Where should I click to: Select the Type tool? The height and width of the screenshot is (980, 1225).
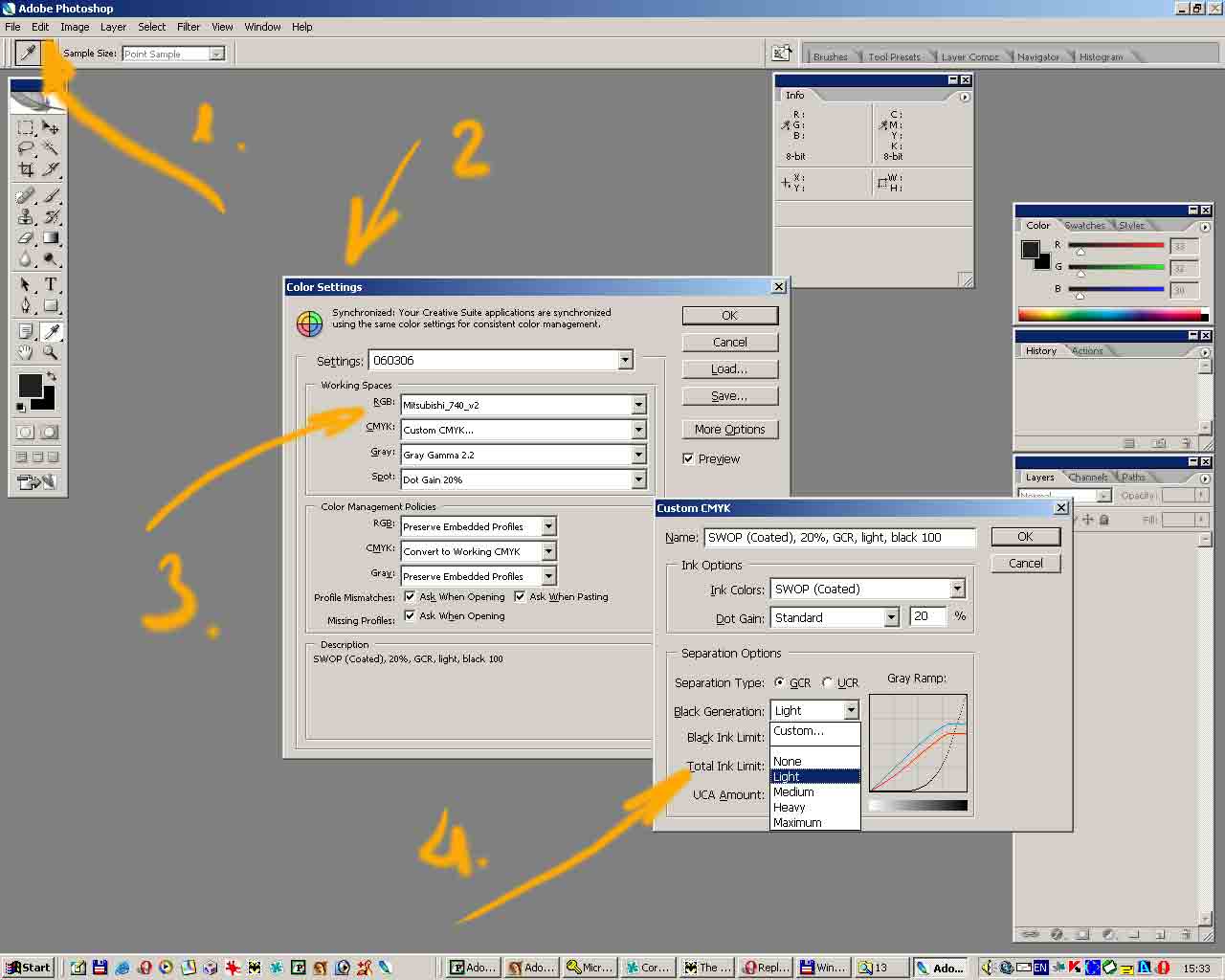[50, 285]
